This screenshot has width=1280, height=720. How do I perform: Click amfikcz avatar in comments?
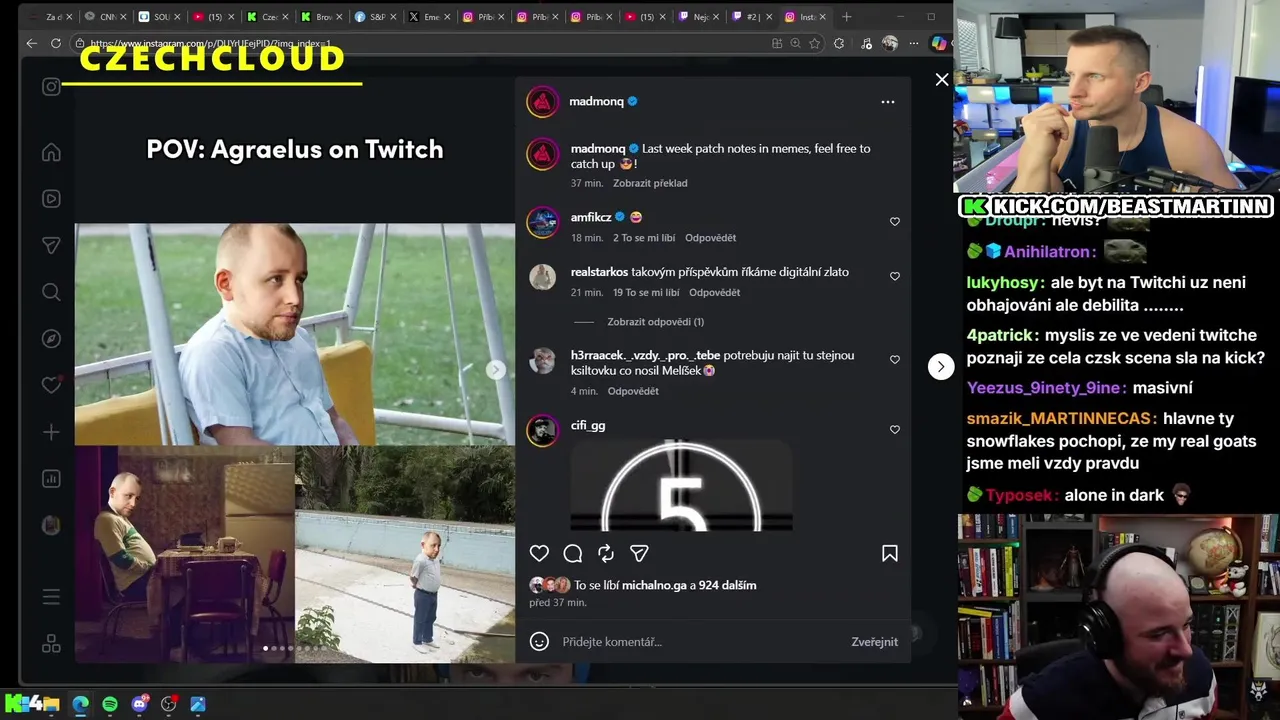click(x=543, y=222)
